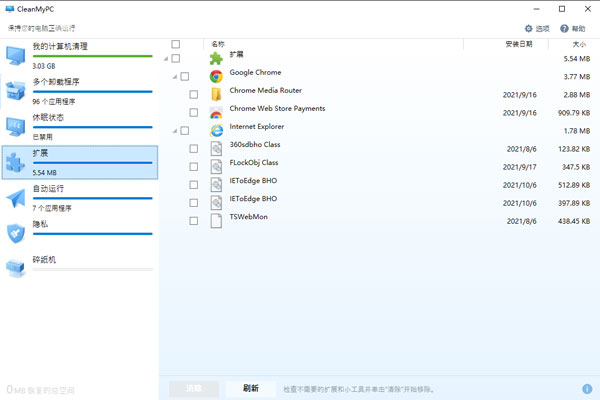
Task: Click the 2021/9/17 install date
Action: [x=519, y=167]
